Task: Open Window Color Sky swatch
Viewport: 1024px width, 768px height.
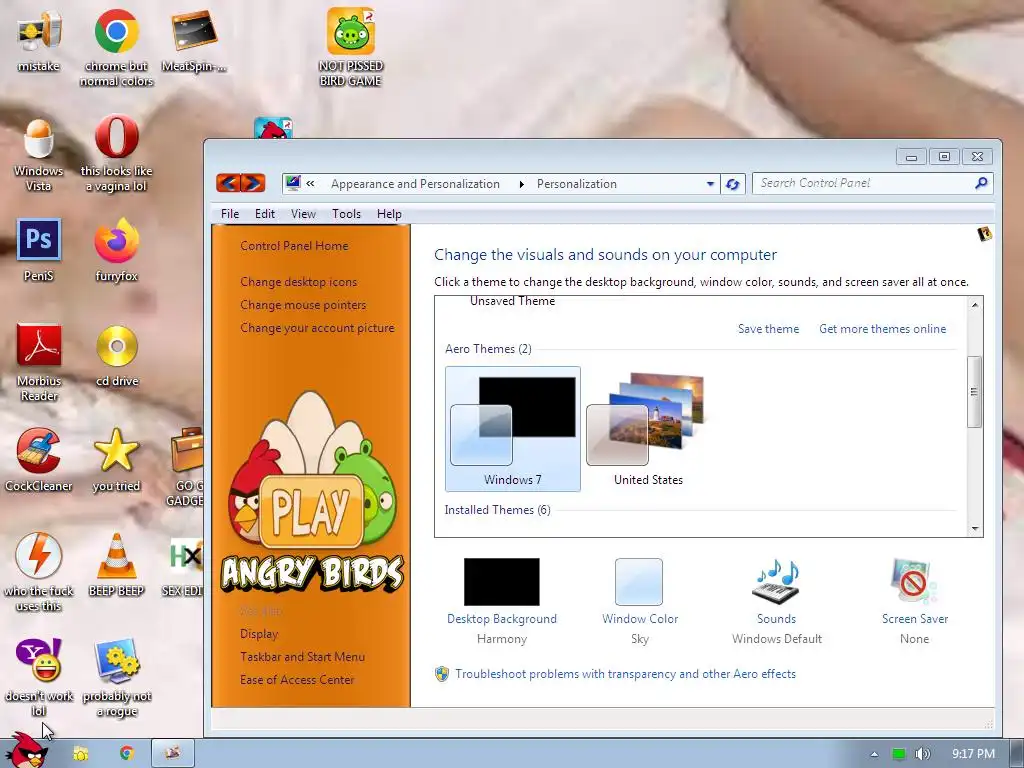Action: [639, 601]
